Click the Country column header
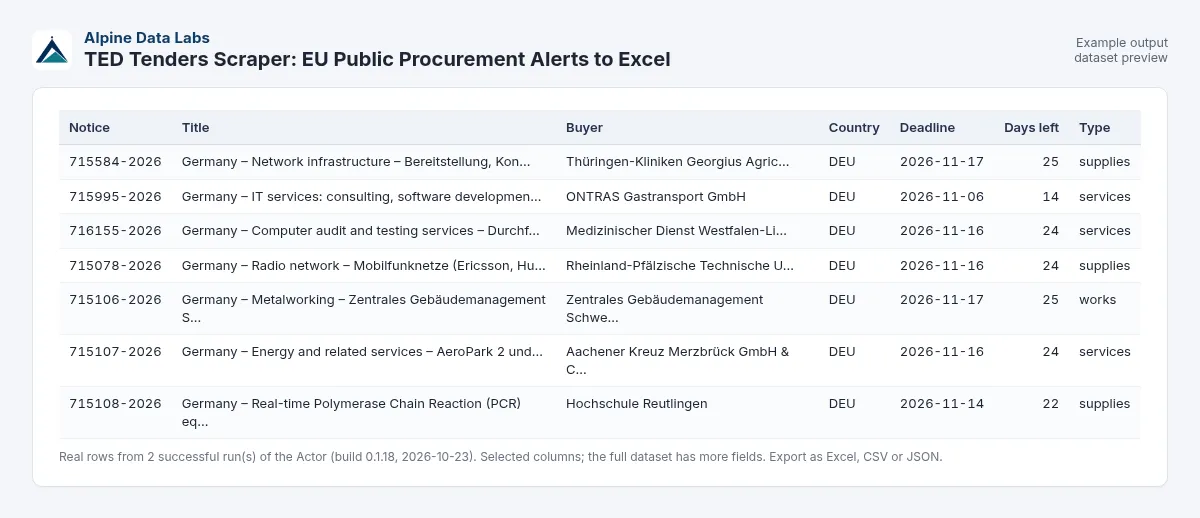1200x518 pixels. (x=854, y=128)
